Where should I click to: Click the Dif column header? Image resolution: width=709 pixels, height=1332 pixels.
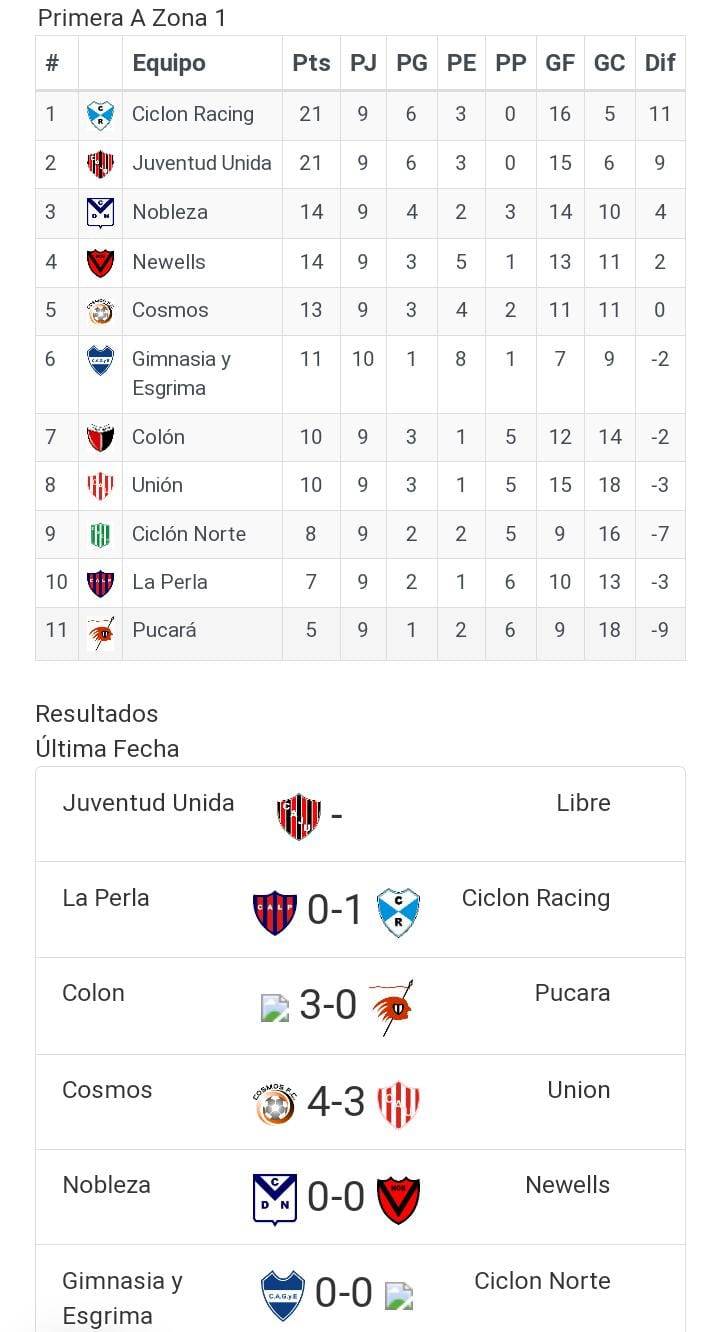point(660,63)
